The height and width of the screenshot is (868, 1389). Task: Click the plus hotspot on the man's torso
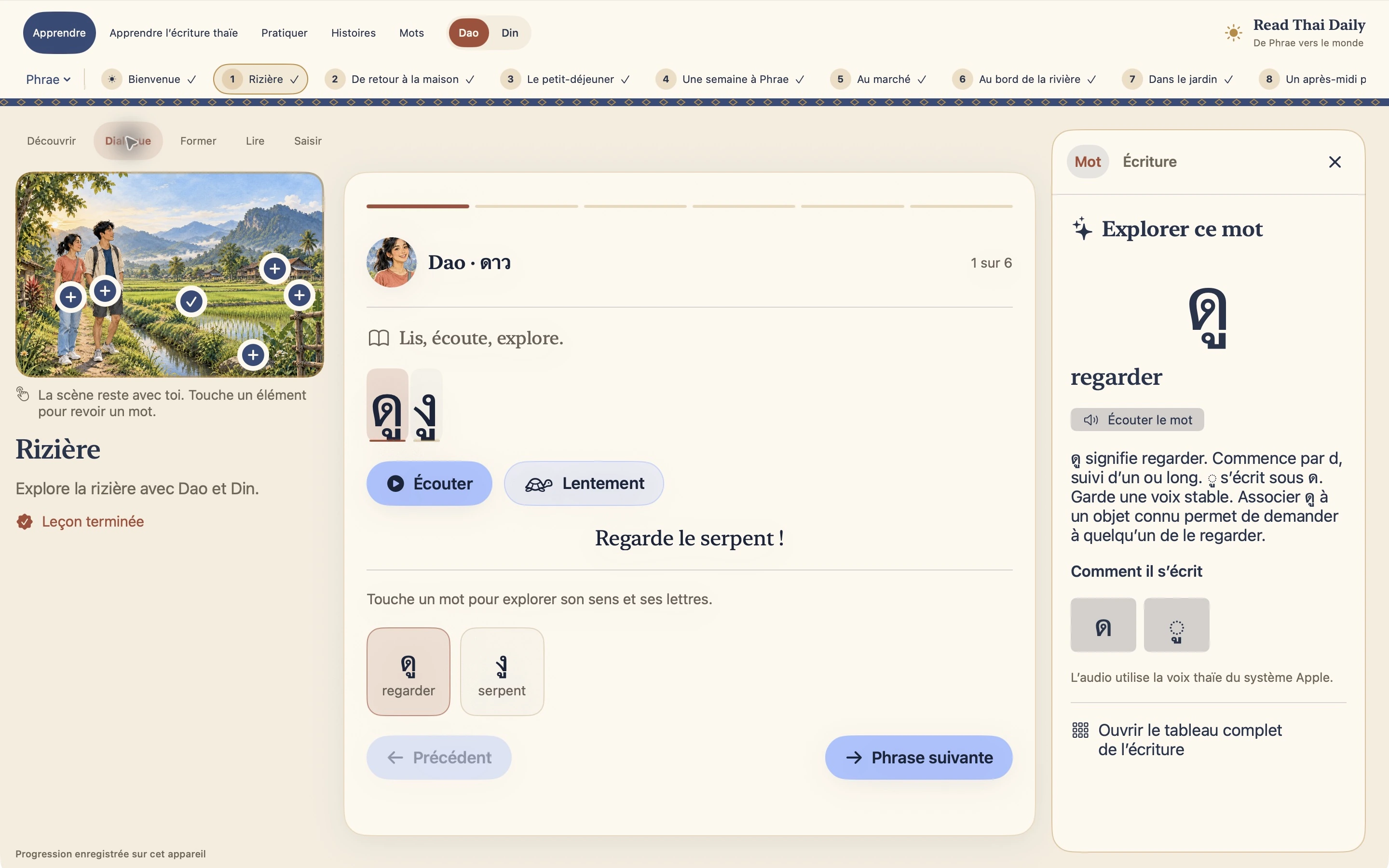pos(105,291)
